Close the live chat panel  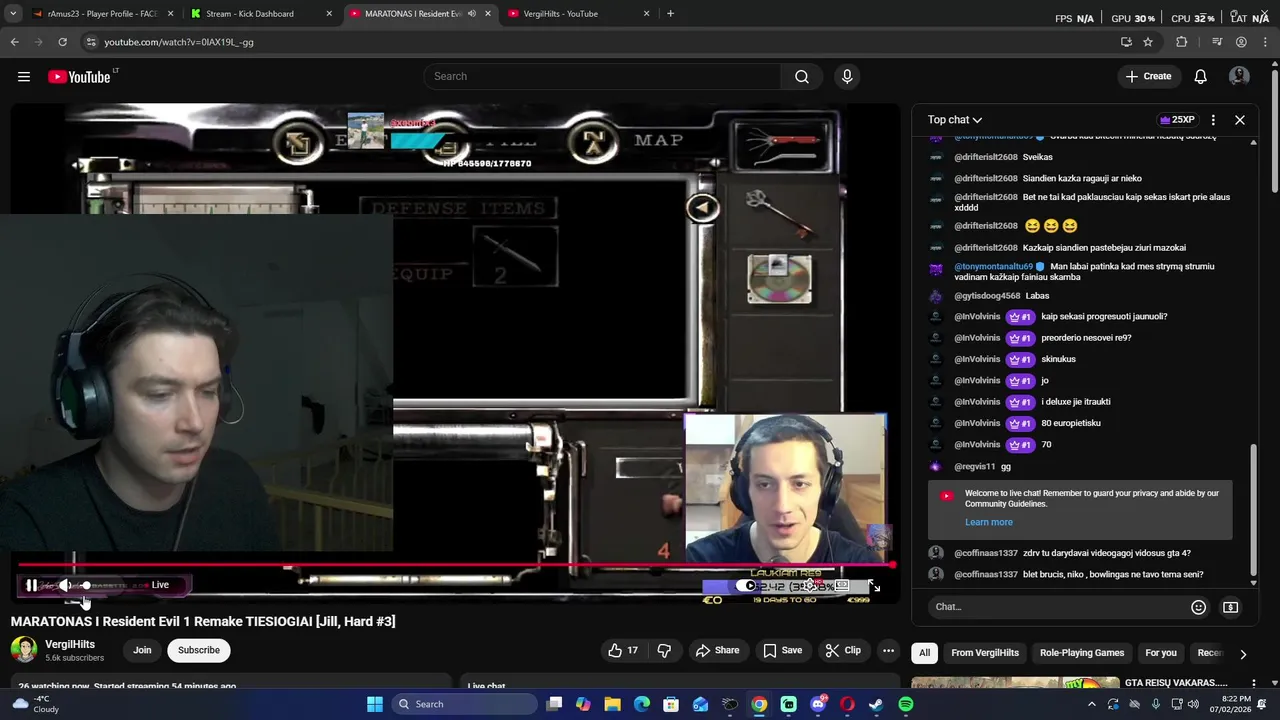pos(1240,120)
